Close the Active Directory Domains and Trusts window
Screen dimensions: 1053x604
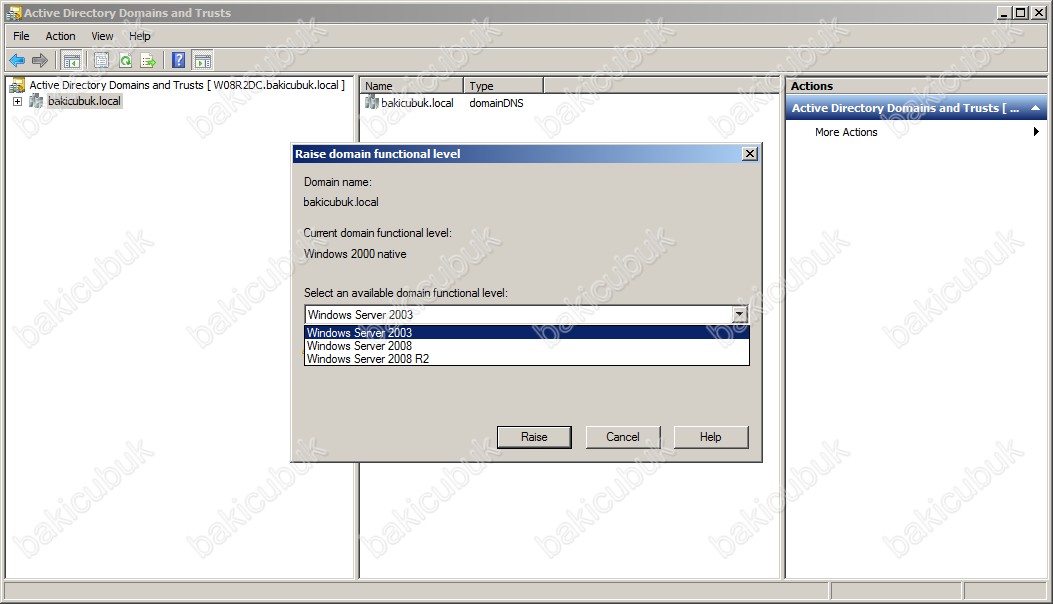coord(1038,13)
